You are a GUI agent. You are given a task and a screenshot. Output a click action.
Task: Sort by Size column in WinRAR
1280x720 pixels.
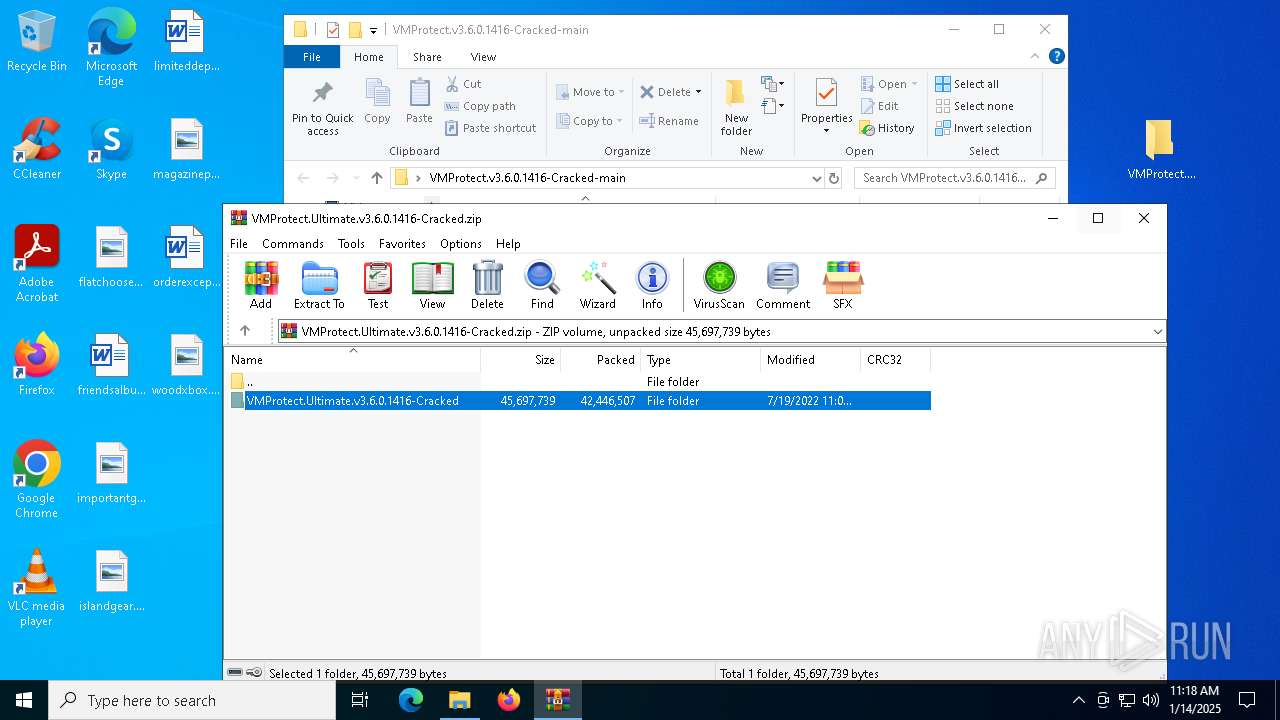click(521, 359)
